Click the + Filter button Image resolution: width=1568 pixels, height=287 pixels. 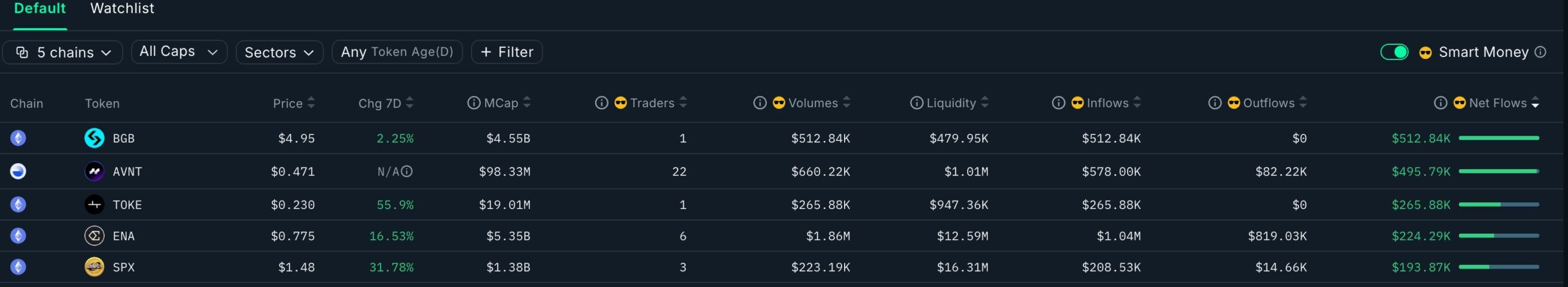(507, 52)
